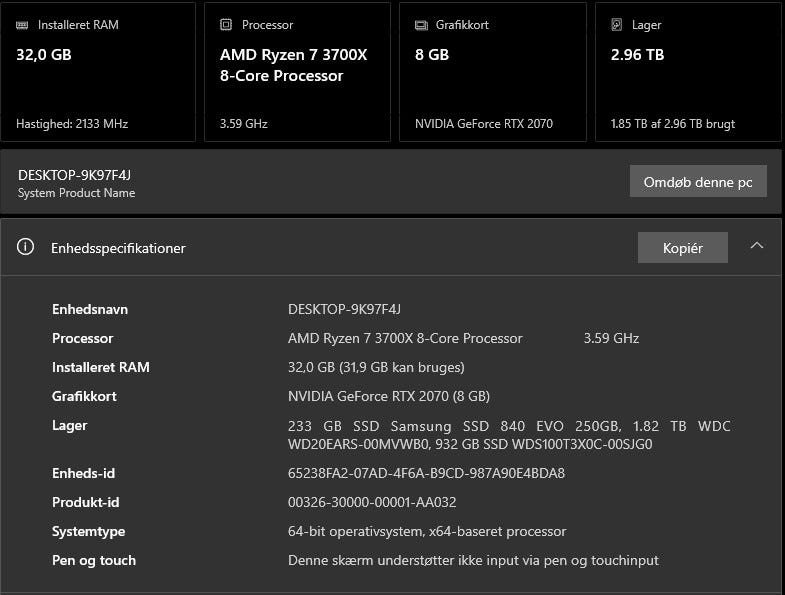Click the Grafikkort card icon
Viewport: 785px width, 595px height.
click(422, 25)
